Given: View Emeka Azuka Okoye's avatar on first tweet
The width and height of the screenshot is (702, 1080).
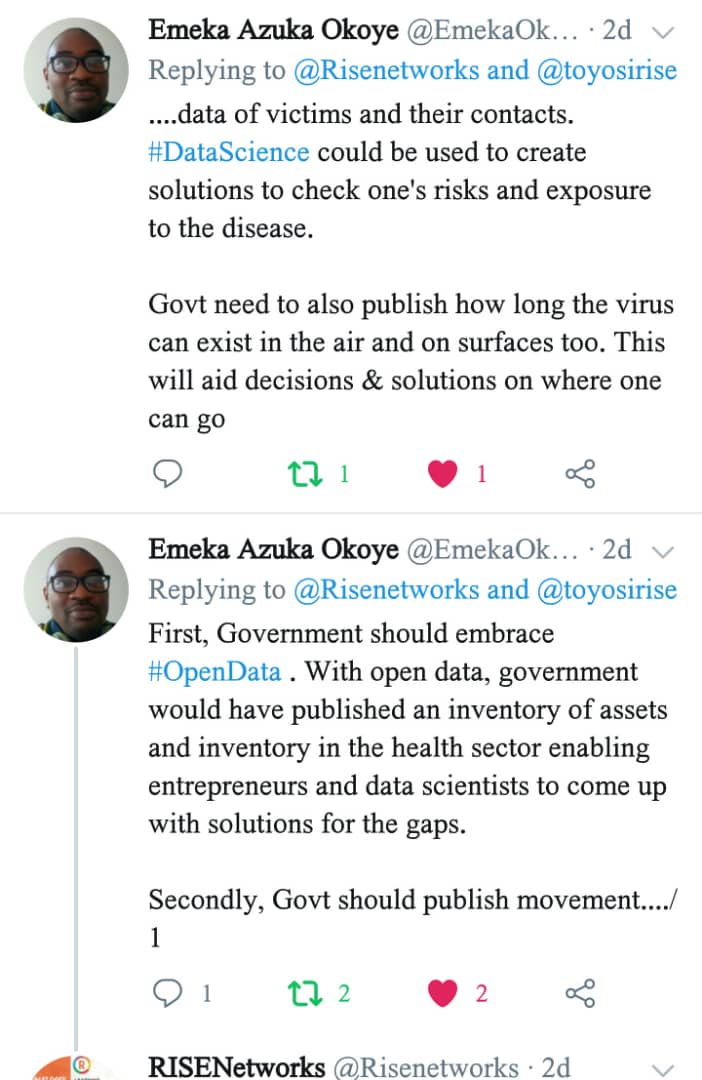Looking at the screenshot, I should pyautogui.click(x=76, y=69).
